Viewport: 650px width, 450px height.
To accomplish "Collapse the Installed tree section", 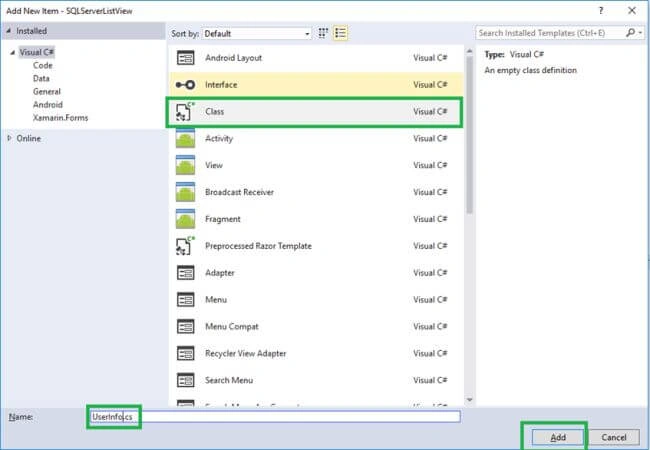I will (9, 31).
